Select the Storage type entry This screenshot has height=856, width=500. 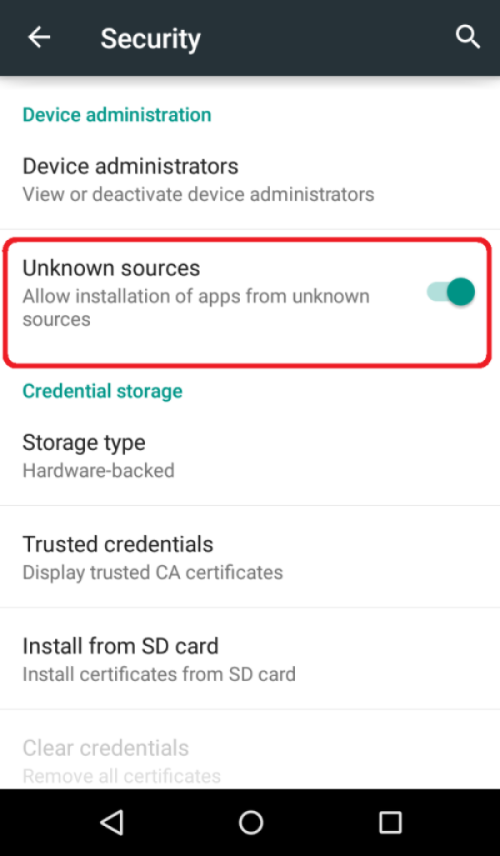pyautogui.click(x=250, y=455)
